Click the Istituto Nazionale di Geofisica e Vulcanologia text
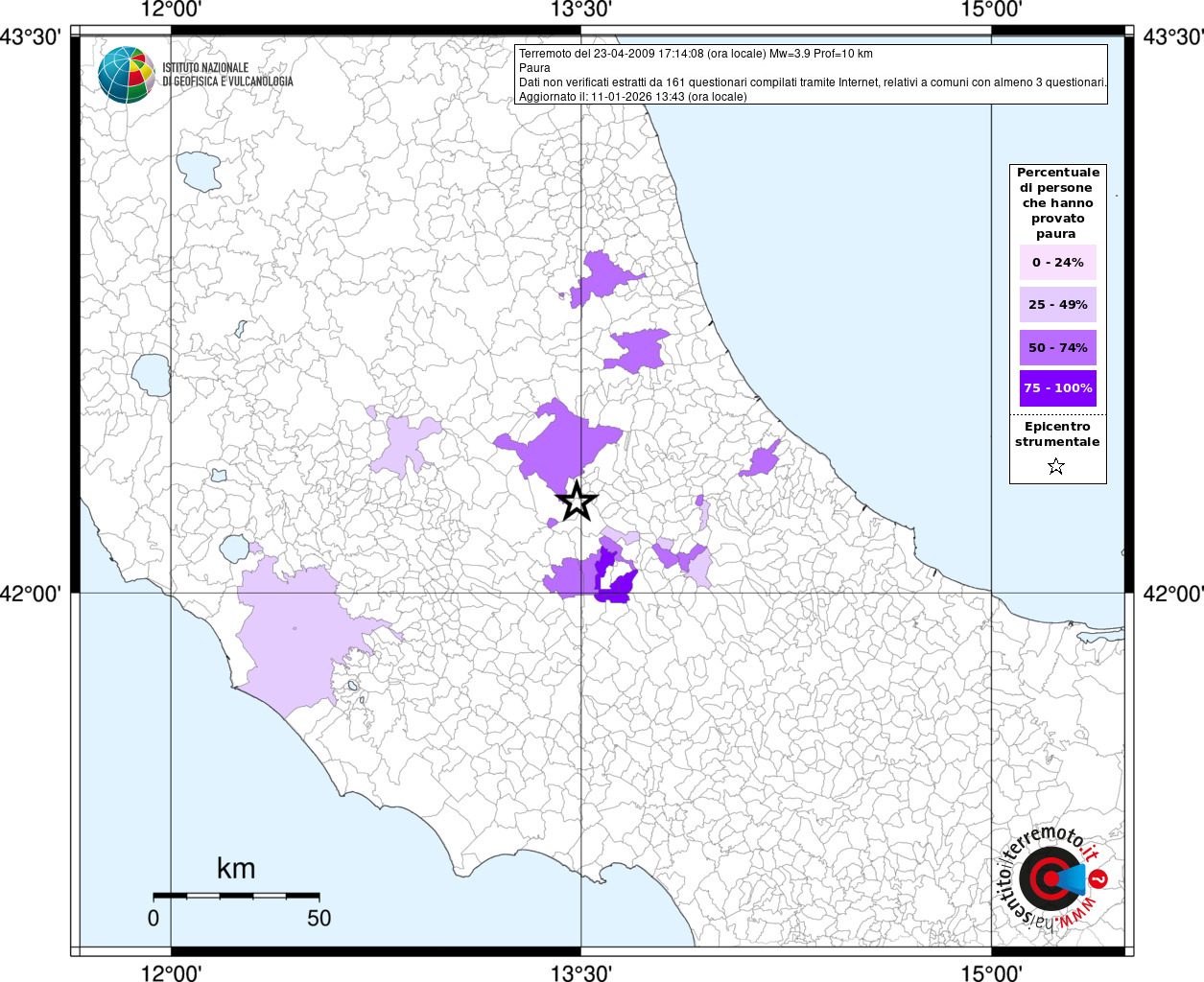 click(227, 75)
